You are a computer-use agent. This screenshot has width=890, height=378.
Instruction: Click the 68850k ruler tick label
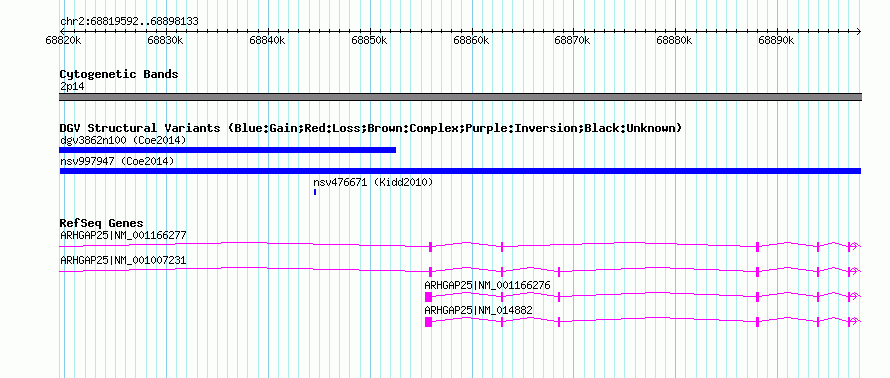click(369, 41)
